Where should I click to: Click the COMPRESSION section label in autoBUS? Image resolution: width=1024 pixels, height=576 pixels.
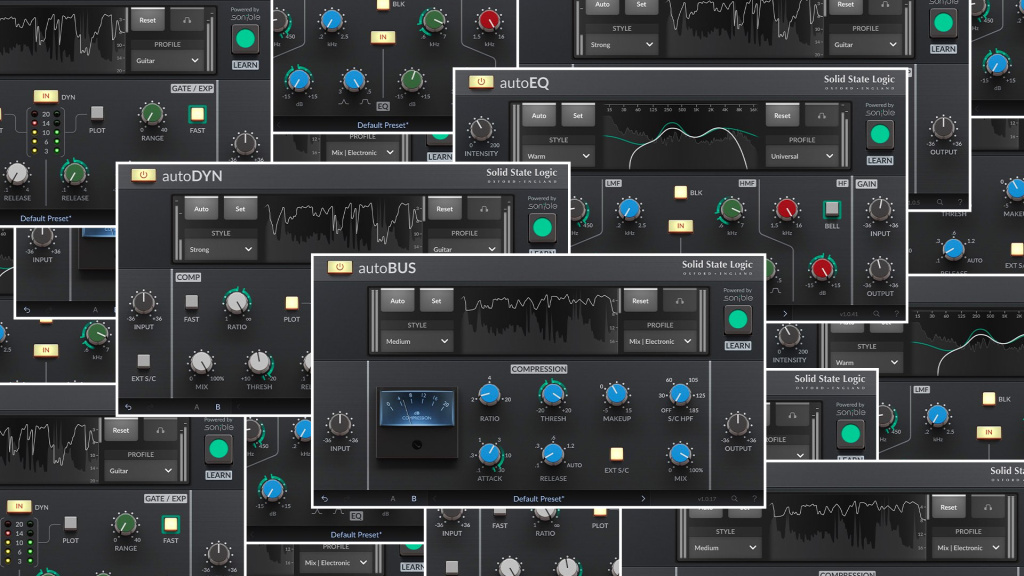pyautogui.click(x=539, y=369)
